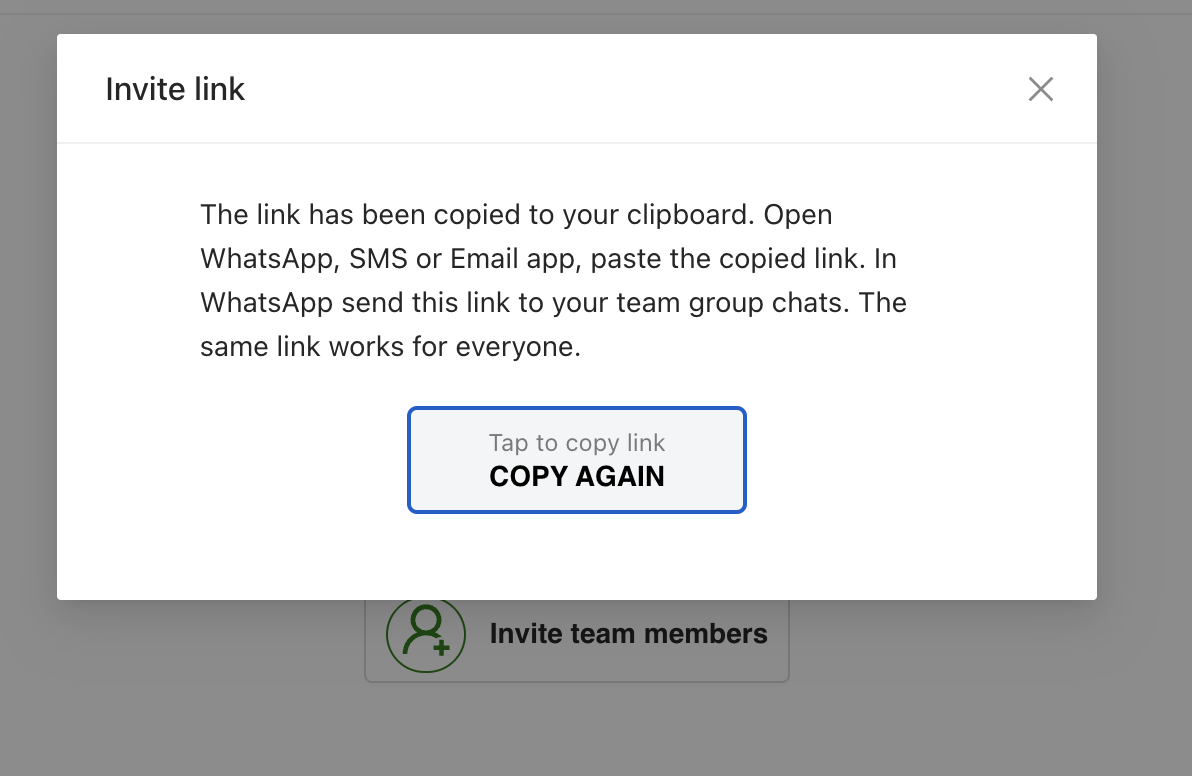The width and height of the screenshot is (1192, 776).
Task: Select the Invite team members text label
Action: (628, 634)
